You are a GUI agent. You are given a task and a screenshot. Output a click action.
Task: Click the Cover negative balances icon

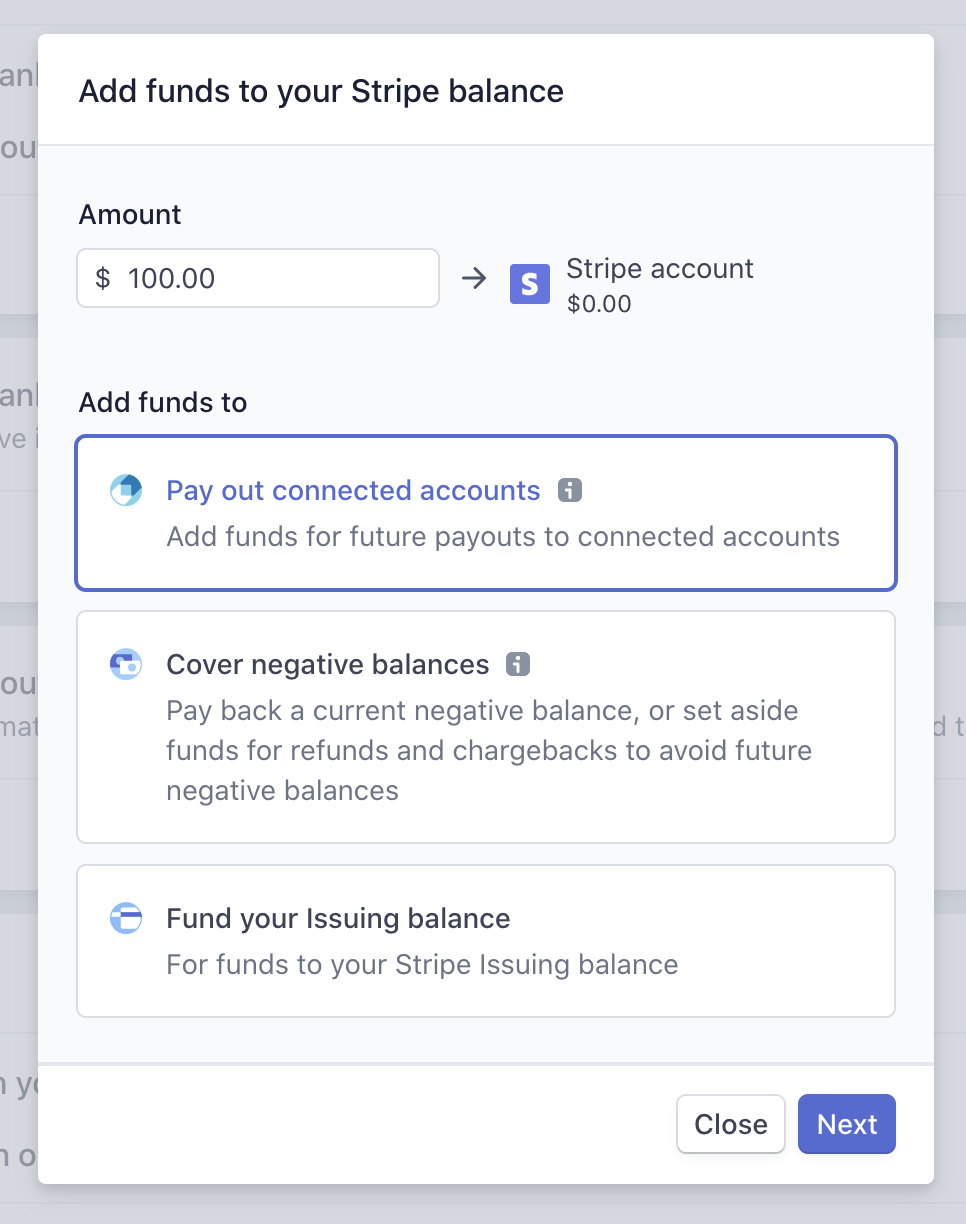[126, 664]
